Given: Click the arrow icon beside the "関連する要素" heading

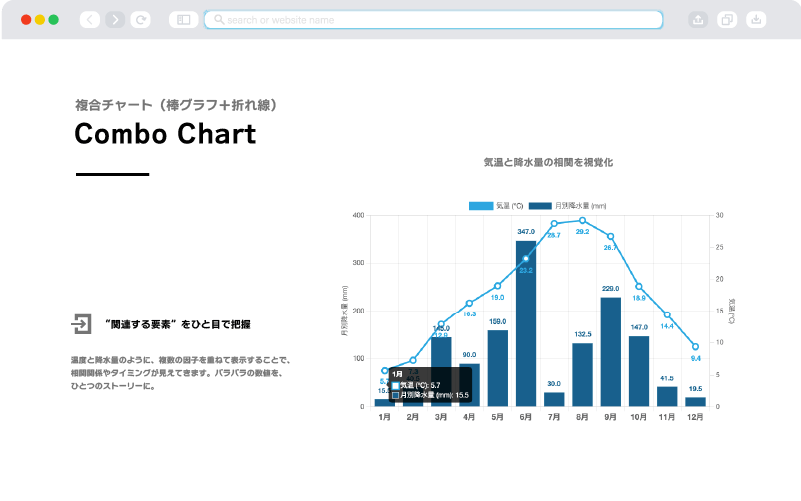Looking at the screenshot, I should [x=81, y=323].
